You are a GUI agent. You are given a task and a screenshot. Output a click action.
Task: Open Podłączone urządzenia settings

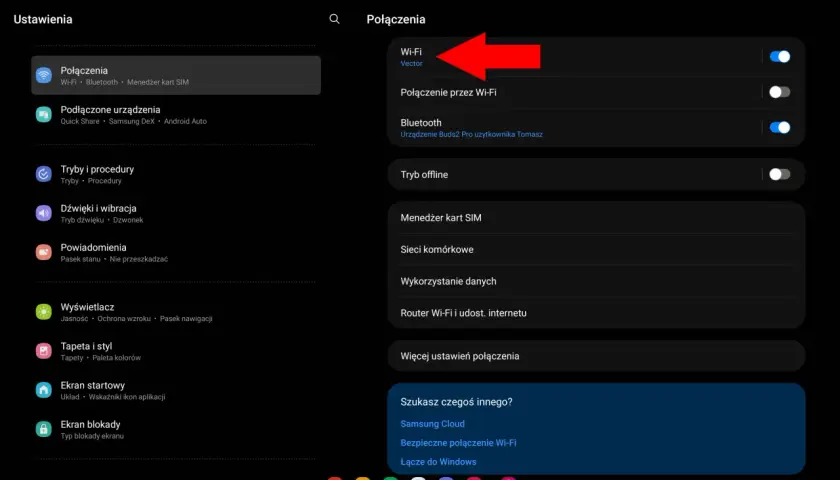(x=176, y=115)
